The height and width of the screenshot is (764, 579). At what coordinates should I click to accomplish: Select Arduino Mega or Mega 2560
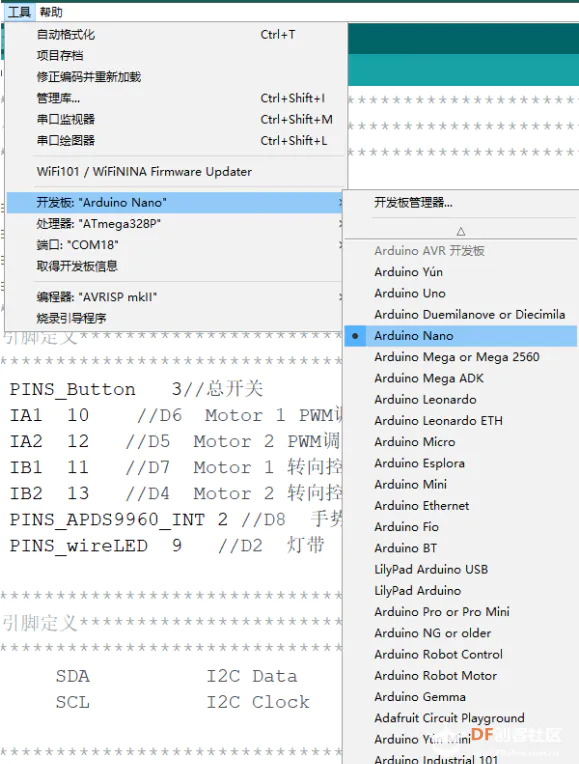[x=461, y=357]
